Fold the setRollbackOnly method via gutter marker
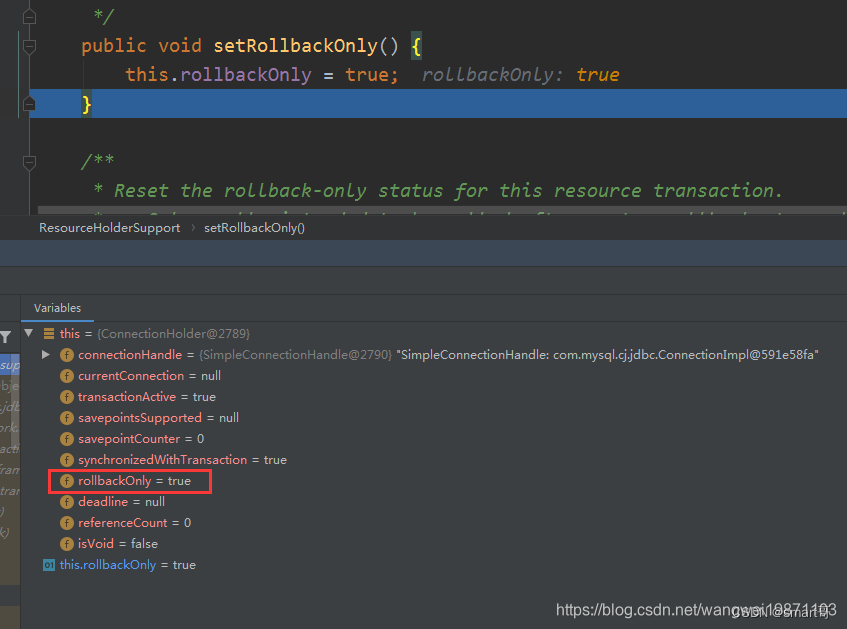This screenshot has width=847, height=629. coord(30,46)
